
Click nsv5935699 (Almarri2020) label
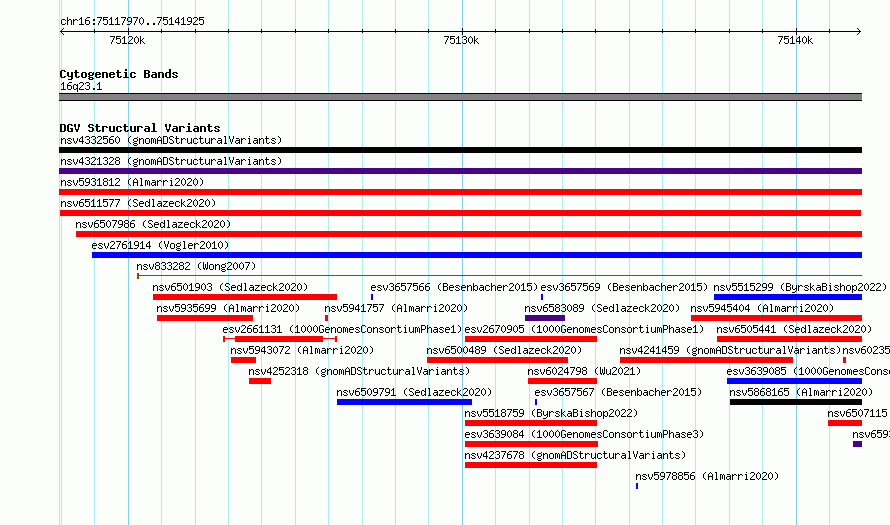pyautogui.click(x=228, y=308)
